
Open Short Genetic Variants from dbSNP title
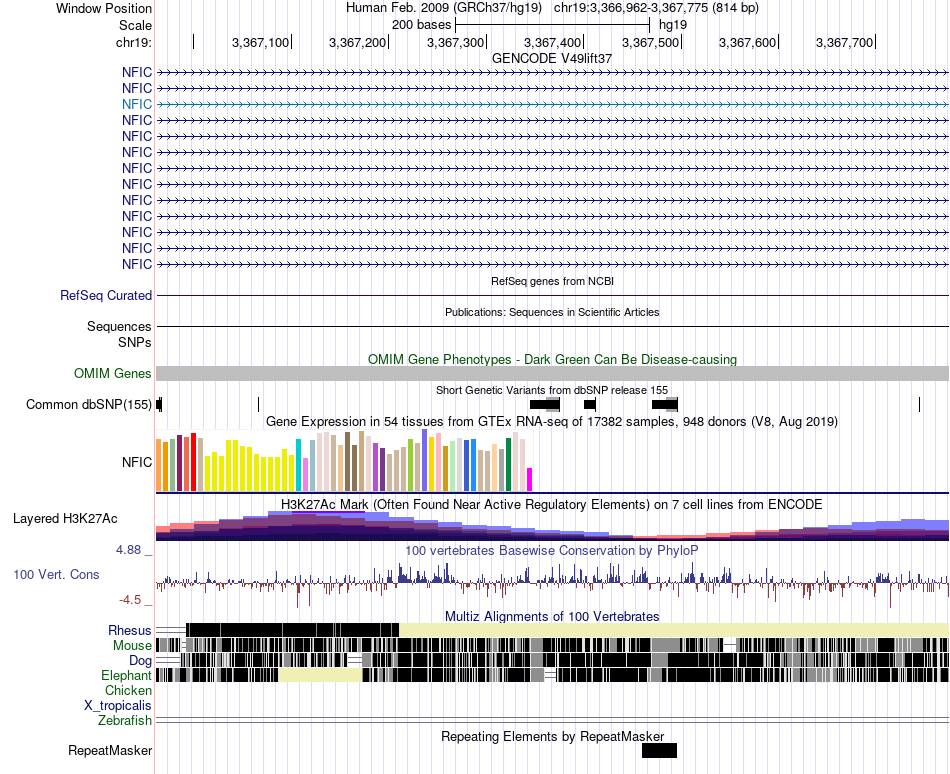pyautogui.click(x=552, y=390)
